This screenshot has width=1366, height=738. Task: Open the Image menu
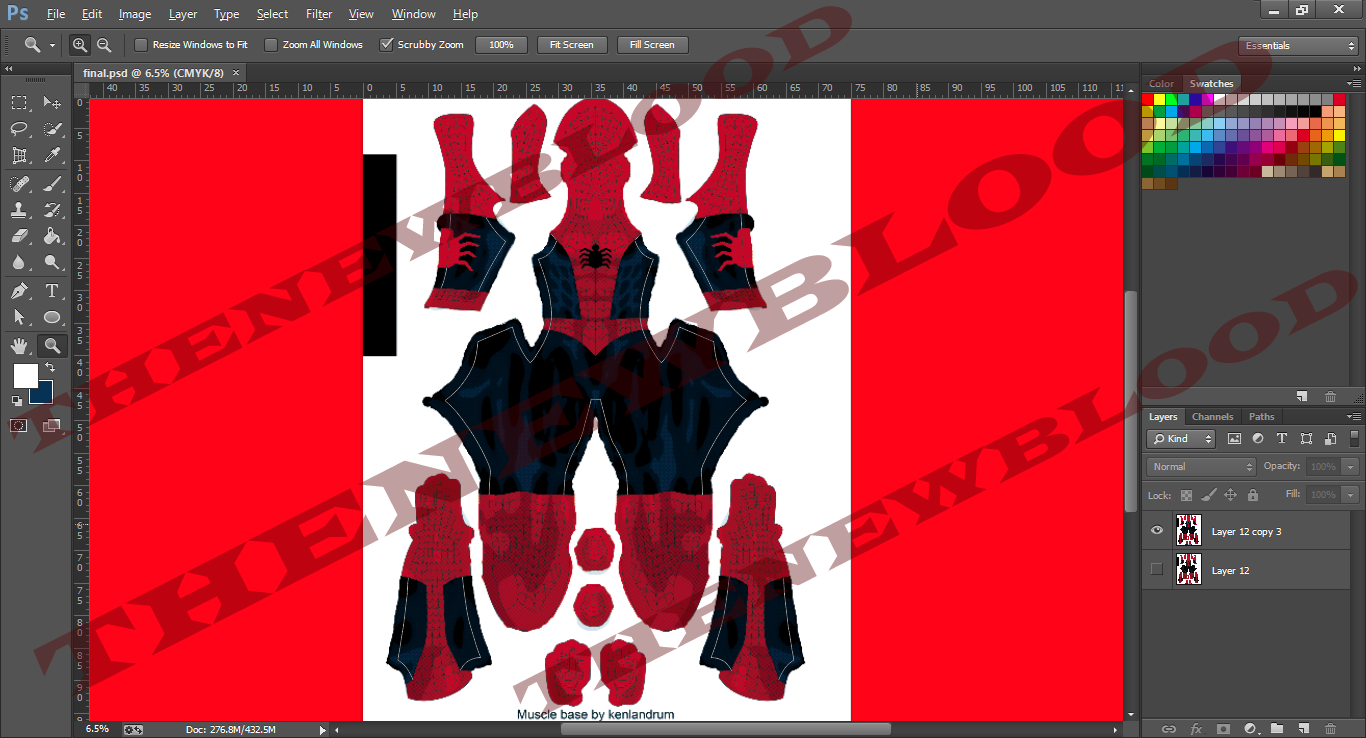pos(135,14)
